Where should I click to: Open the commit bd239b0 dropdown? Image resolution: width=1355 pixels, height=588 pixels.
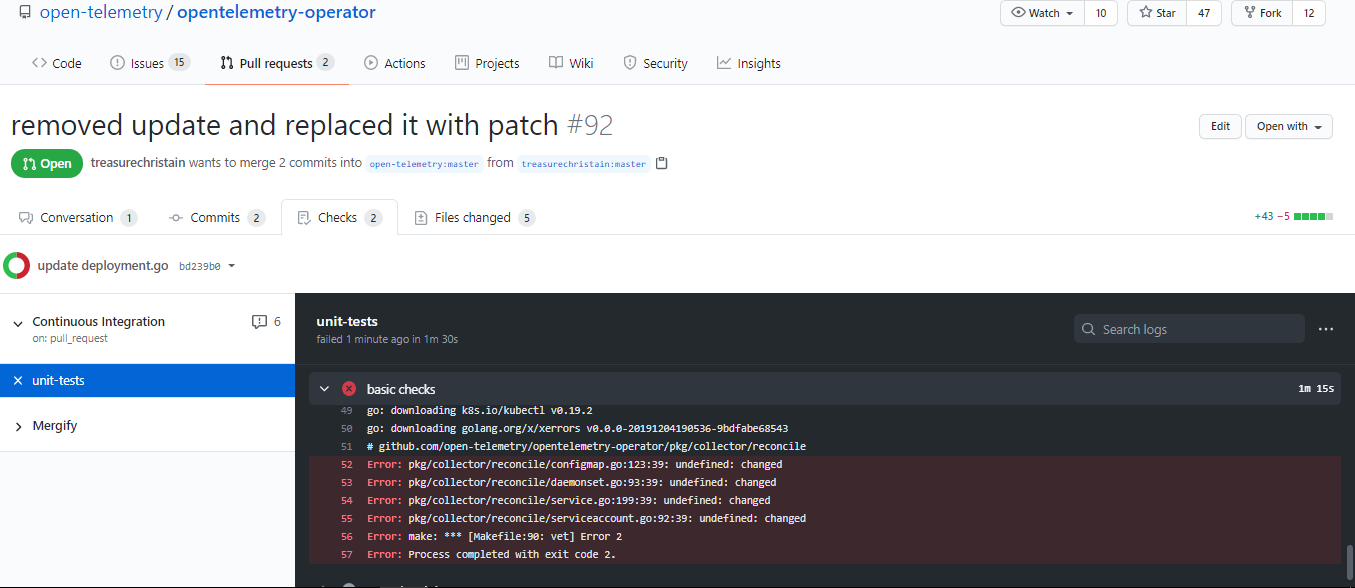coord(207,266)
